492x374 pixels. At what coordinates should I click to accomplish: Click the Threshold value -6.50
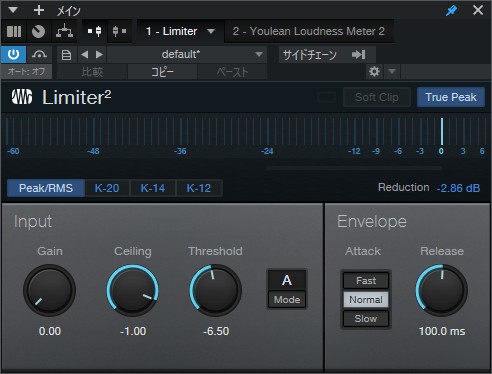216,331
